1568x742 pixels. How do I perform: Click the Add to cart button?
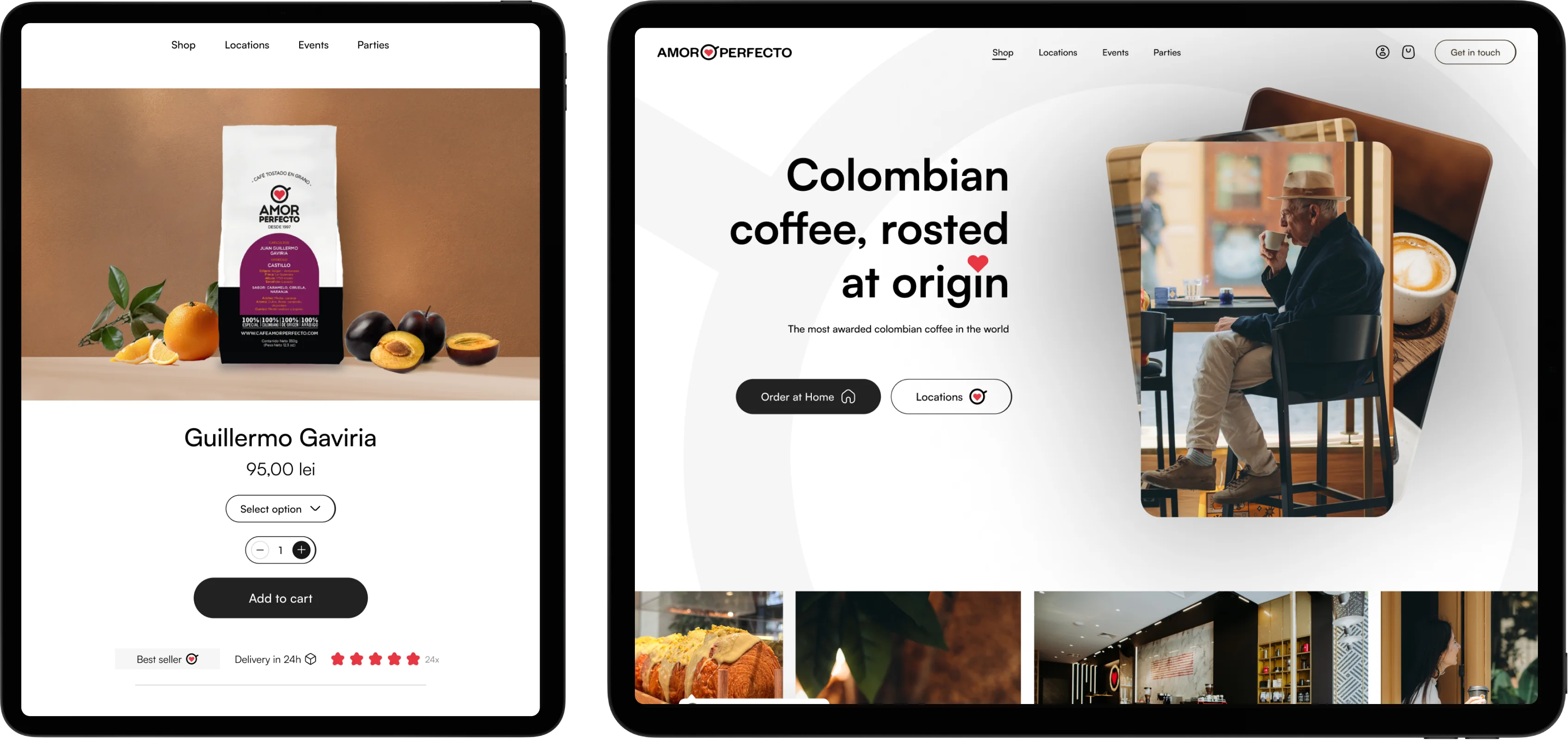(280, 597)
